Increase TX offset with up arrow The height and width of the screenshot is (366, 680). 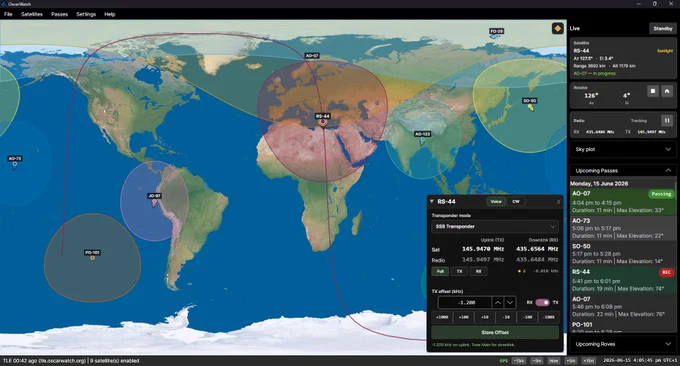[498, 303]
